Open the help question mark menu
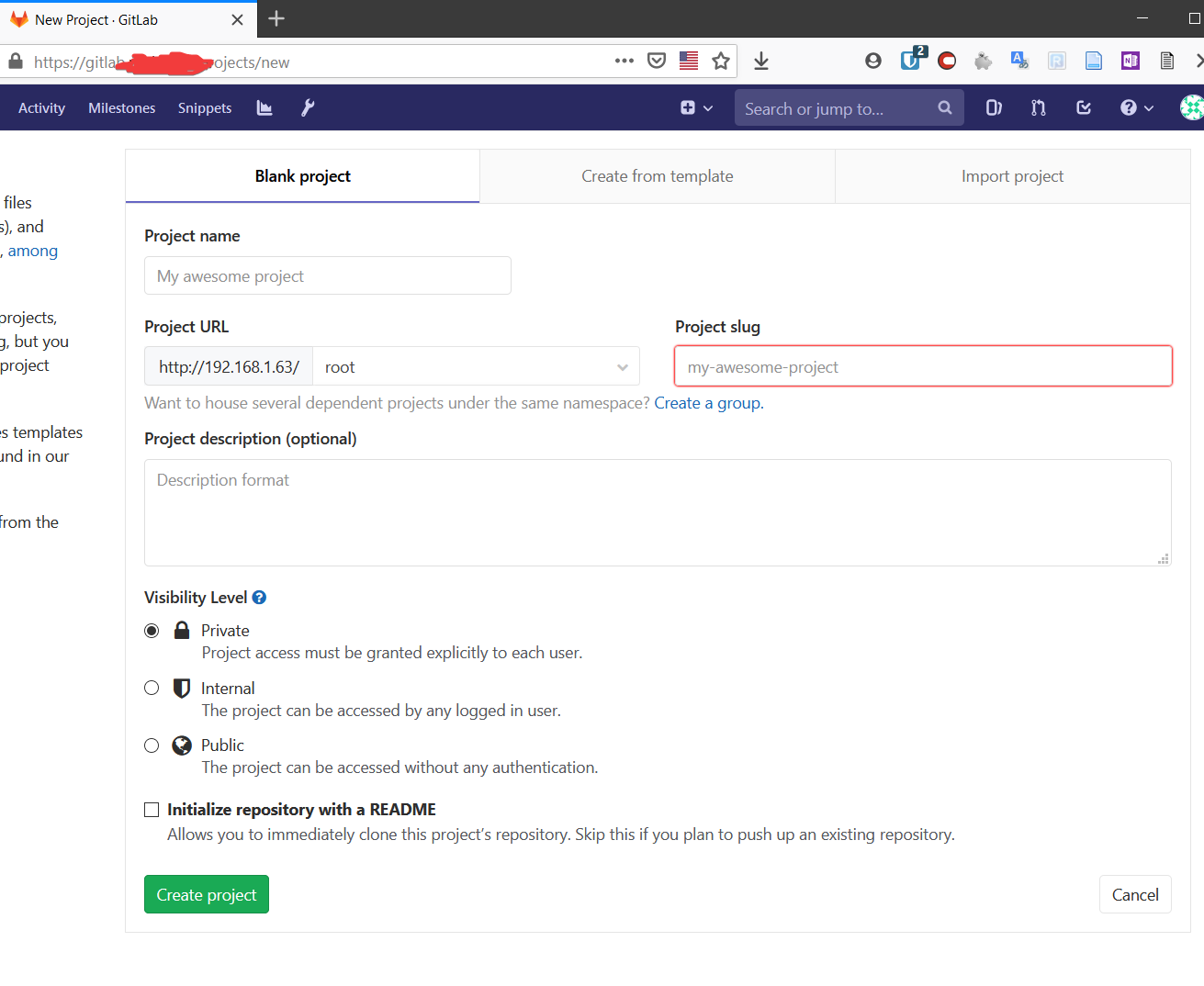Viewport: 1204px width, 986px height. pyautogui.click(x=1136, y=107)
